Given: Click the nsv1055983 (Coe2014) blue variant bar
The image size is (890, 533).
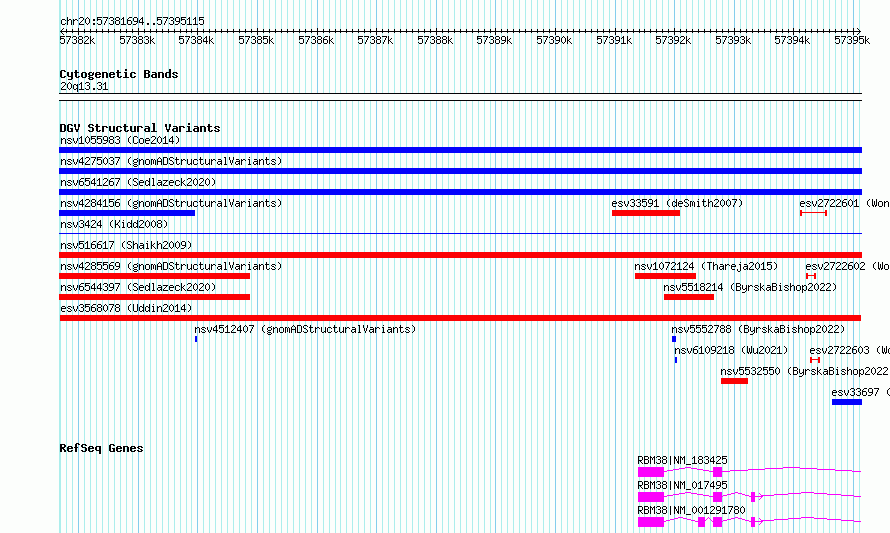Looking at the screenshot, I should point(460,150).
